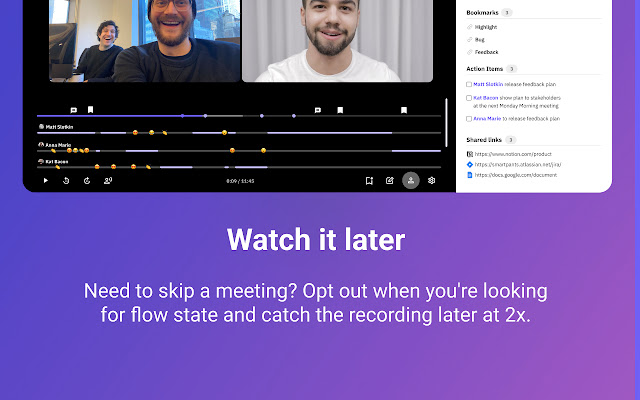Screen dimensions: 640x400
Task: Select the bookmark flag right of second comment marker
Action: (340, 110)
